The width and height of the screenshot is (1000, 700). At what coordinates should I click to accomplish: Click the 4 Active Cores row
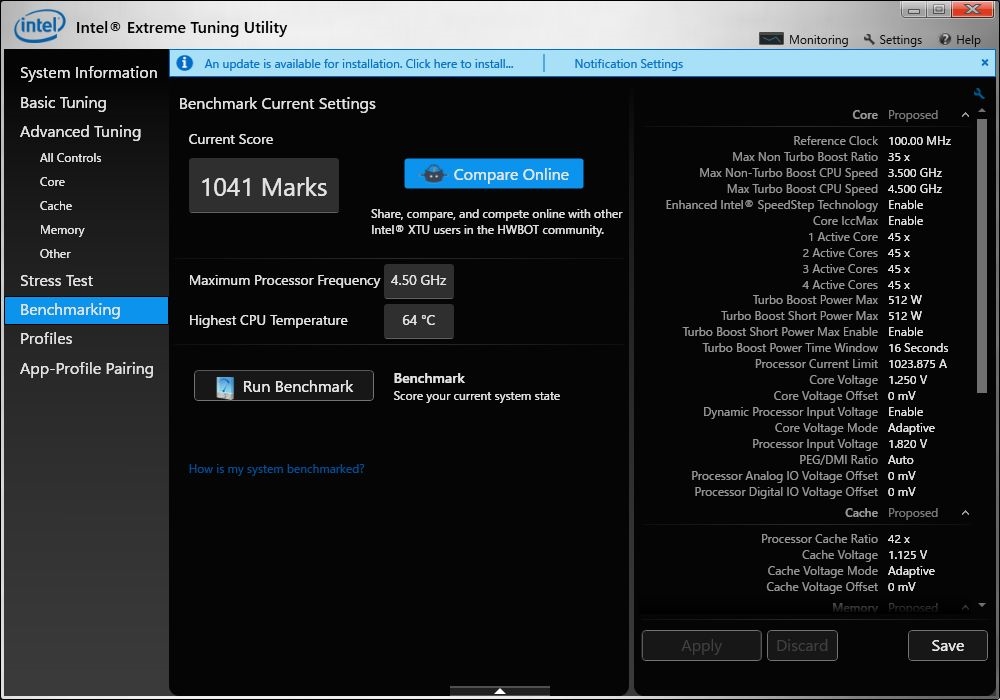pos(855,284)
